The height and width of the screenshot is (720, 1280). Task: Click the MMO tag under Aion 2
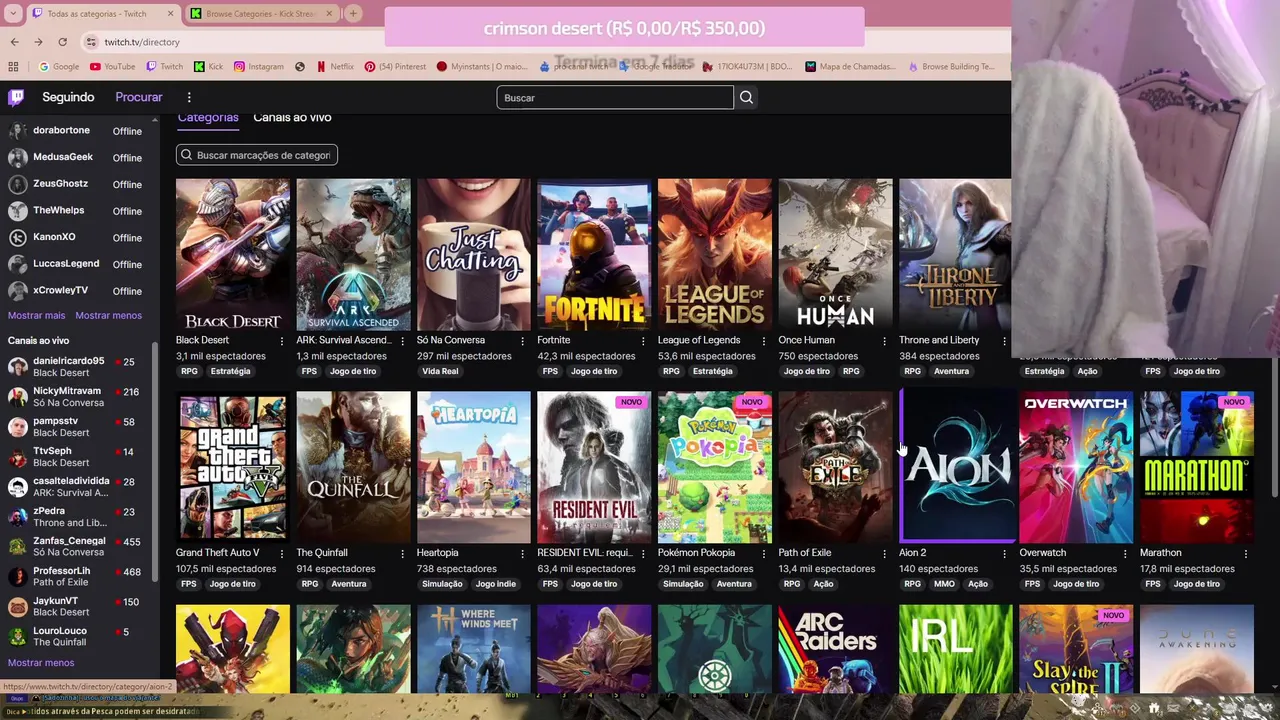click(x=944, y=584)
